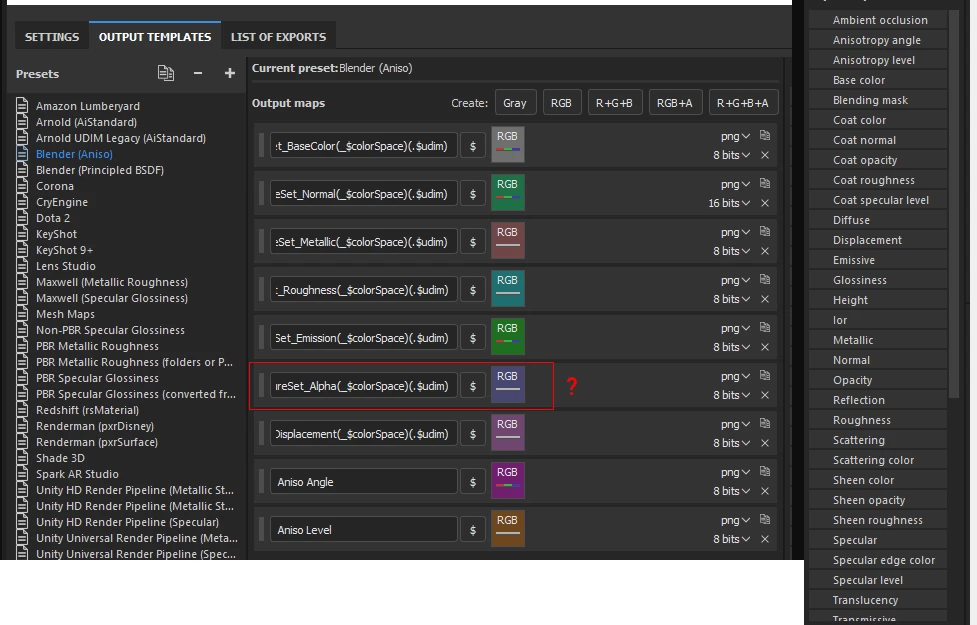Edit the Aniso Angle name field

364,482
